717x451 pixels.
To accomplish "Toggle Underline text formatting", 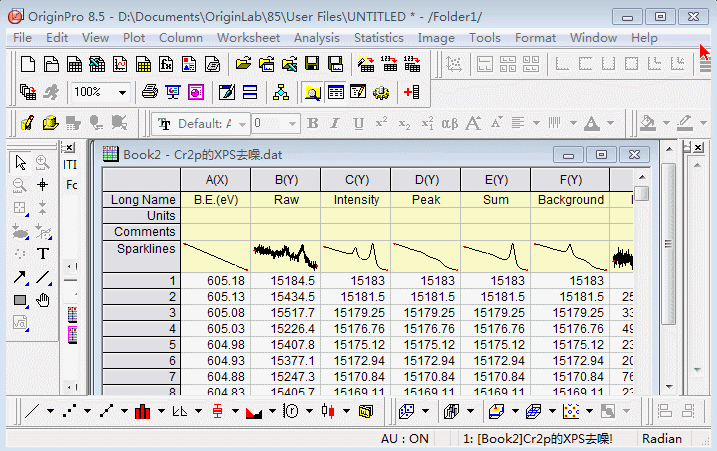I will point(358,124).
